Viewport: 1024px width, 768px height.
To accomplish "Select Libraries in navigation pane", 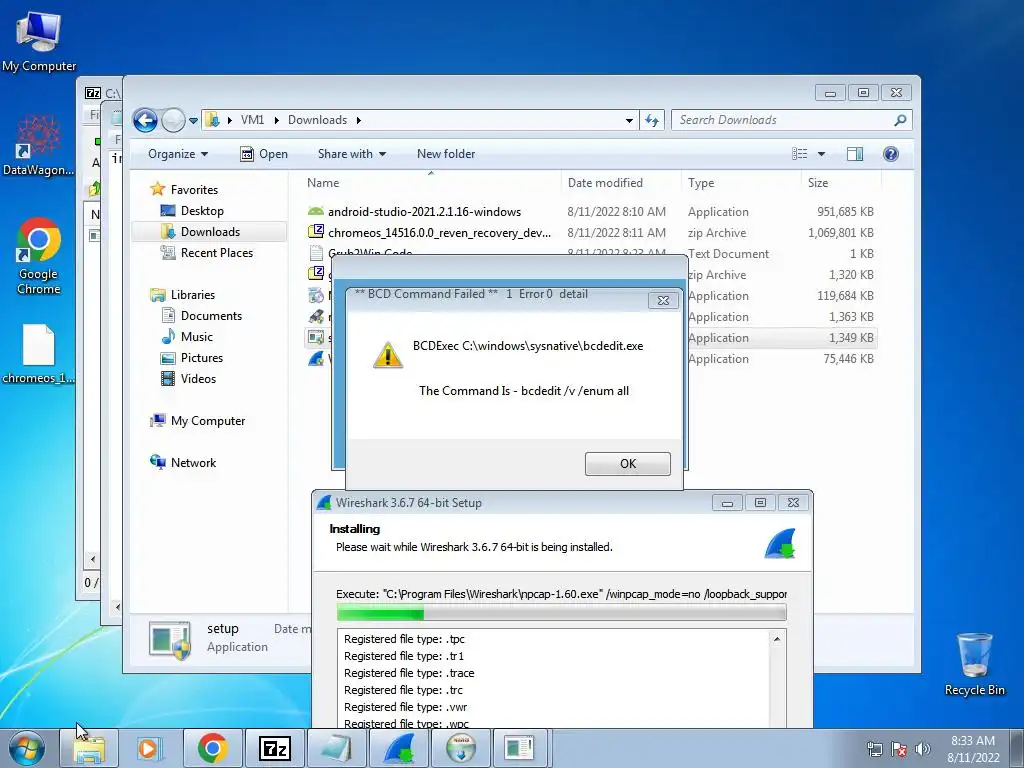I will (x=193, y=295).
